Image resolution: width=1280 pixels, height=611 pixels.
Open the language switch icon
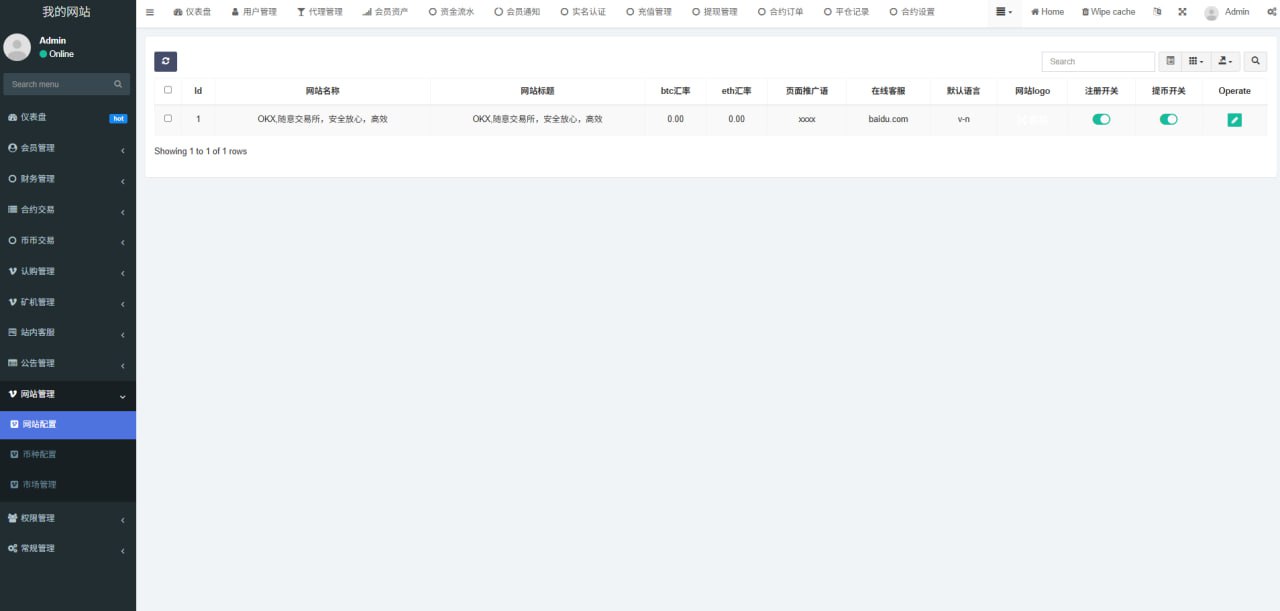1157,12
